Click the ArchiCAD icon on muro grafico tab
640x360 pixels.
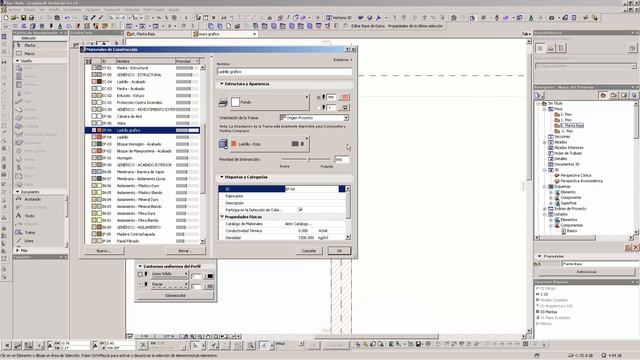(196, 34)
